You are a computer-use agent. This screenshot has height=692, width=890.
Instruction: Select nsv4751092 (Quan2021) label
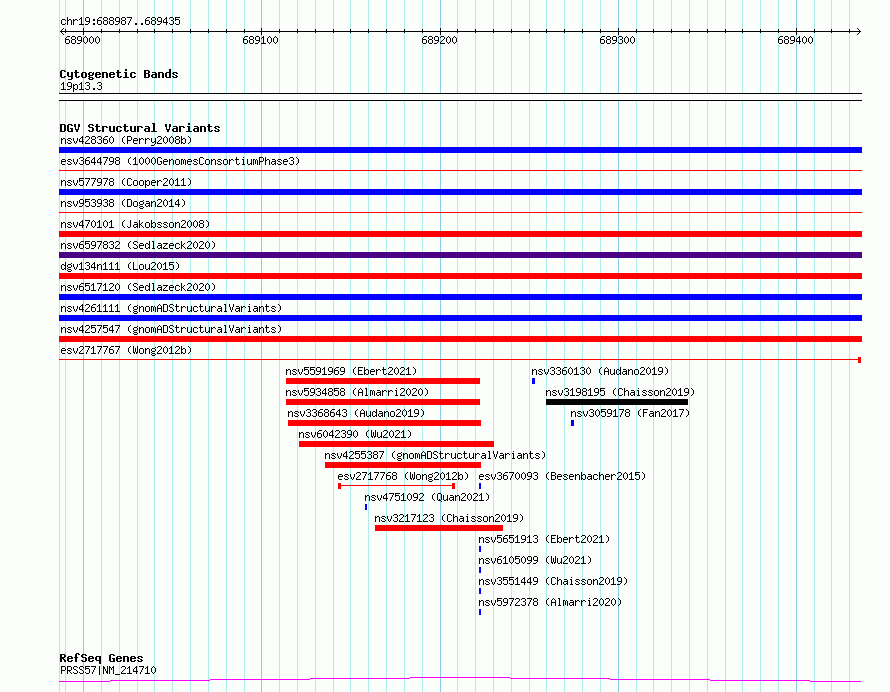(427, 497)
